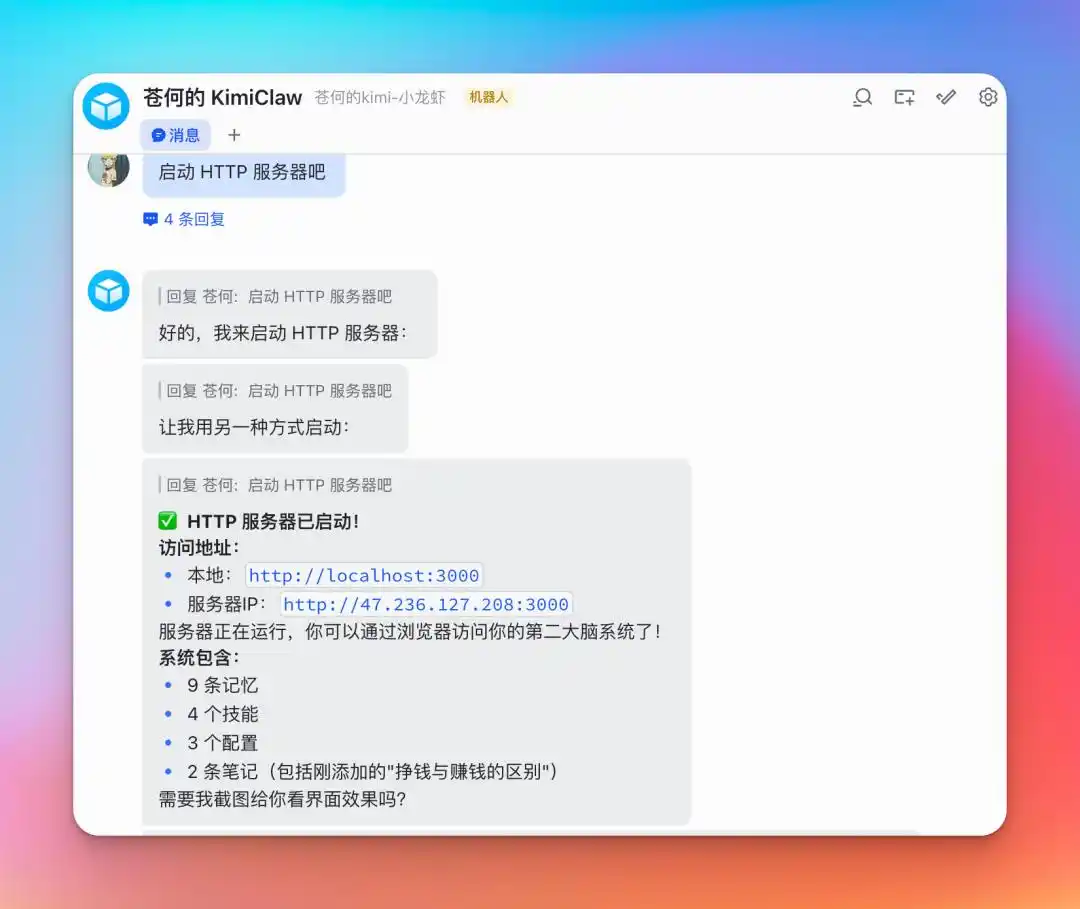Click the bot avatar beside the reply message
The width and height of the screenshot is (1080, 909).
click(x=108, y=291)
